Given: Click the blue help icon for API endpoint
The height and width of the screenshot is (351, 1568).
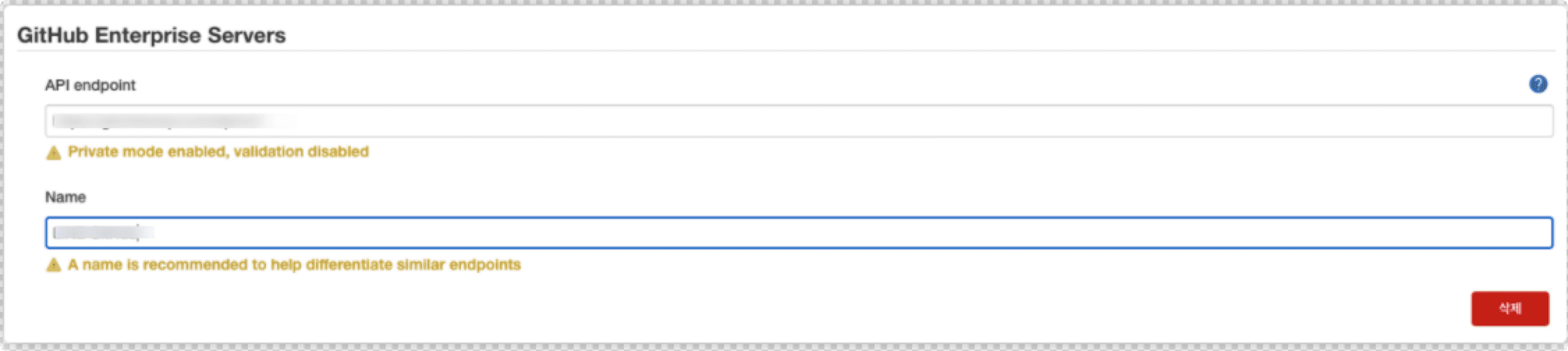Looking at the screenshot, I should coord(1537,84).
